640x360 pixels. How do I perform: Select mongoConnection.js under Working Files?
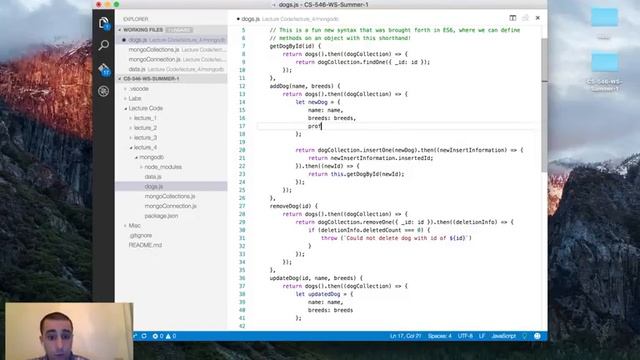171,60
